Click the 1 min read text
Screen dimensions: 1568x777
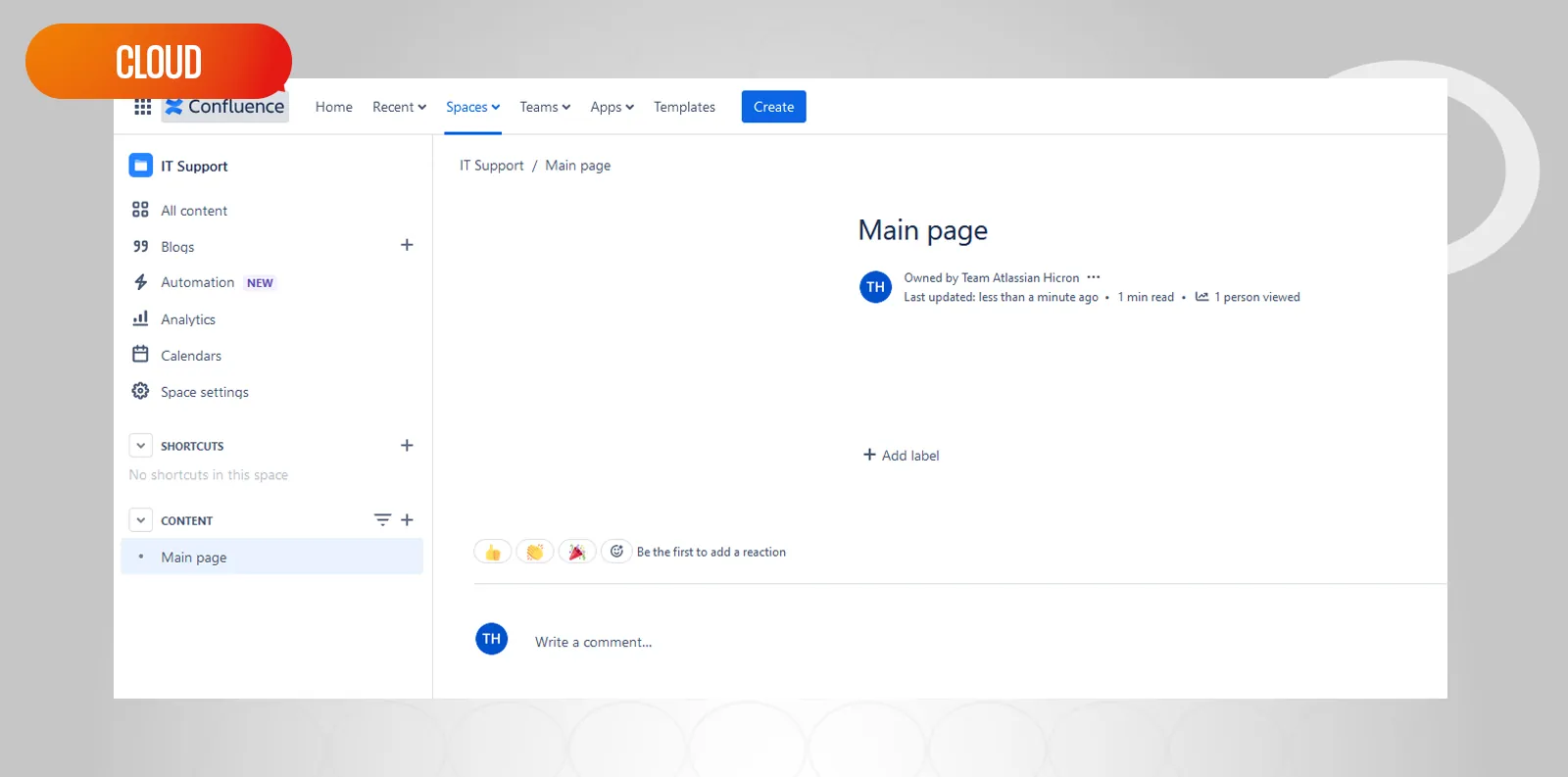tap(1146, 297)
